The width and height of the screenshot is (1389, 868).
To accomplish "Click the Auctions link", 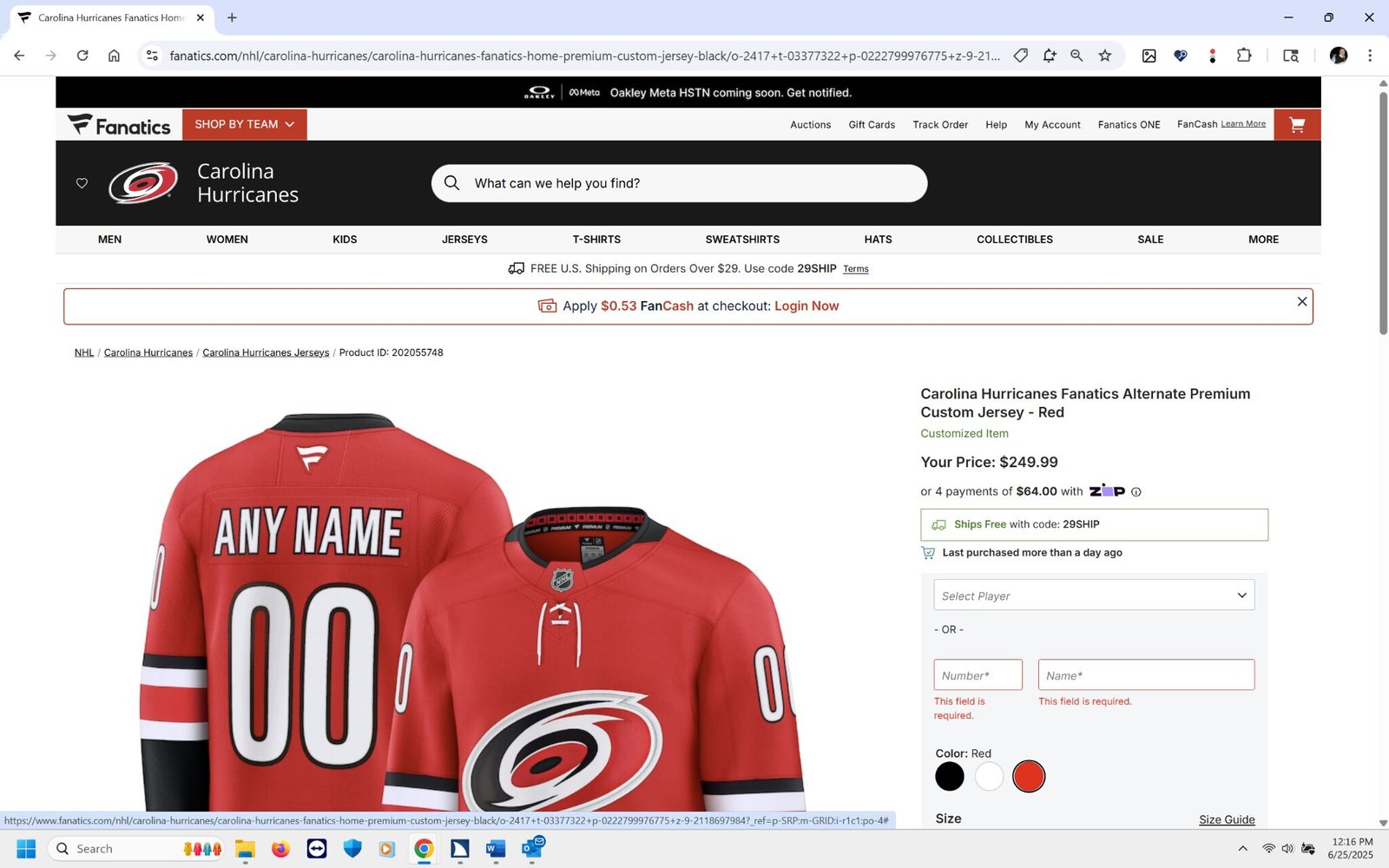I will click(x=811, y=125).
